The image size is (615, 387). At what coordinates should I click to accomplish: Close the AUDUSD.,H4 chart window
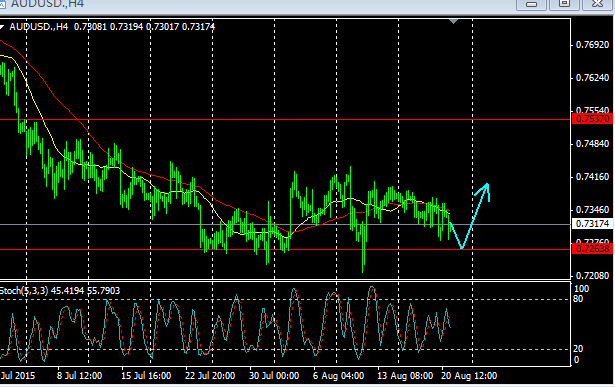(x=597, y=4)
